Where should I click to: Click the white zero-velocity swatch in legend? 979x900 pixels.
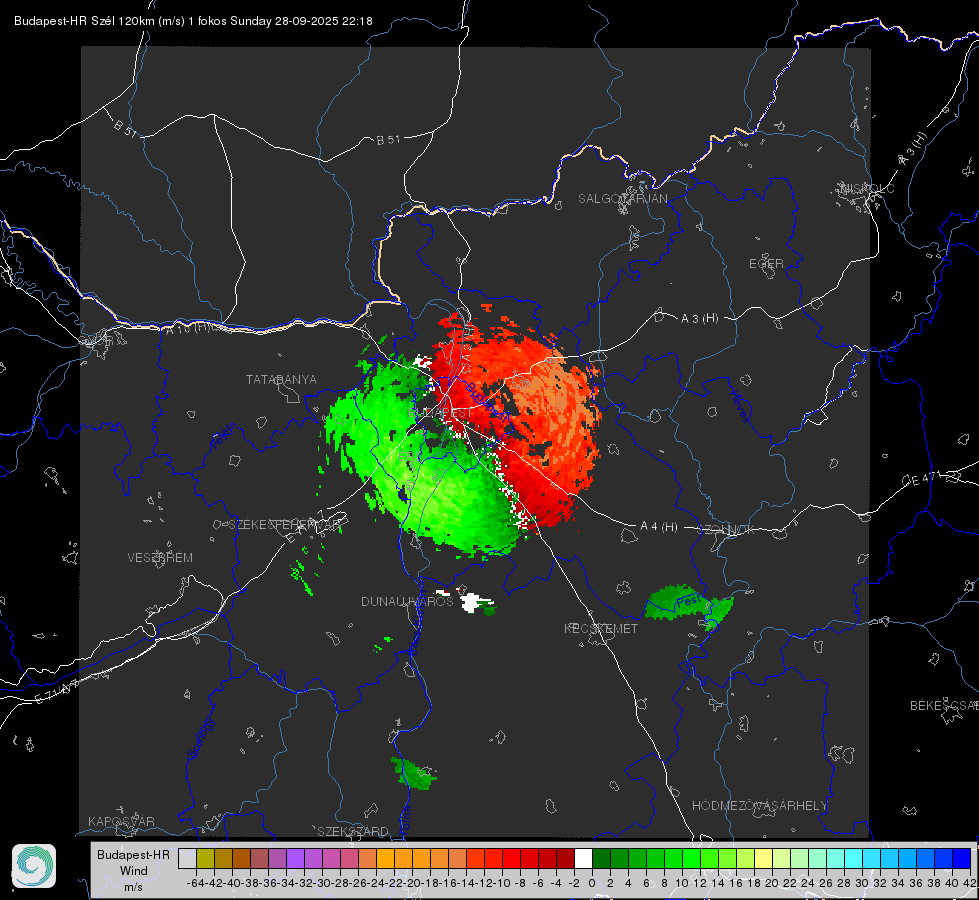[583, 858]
